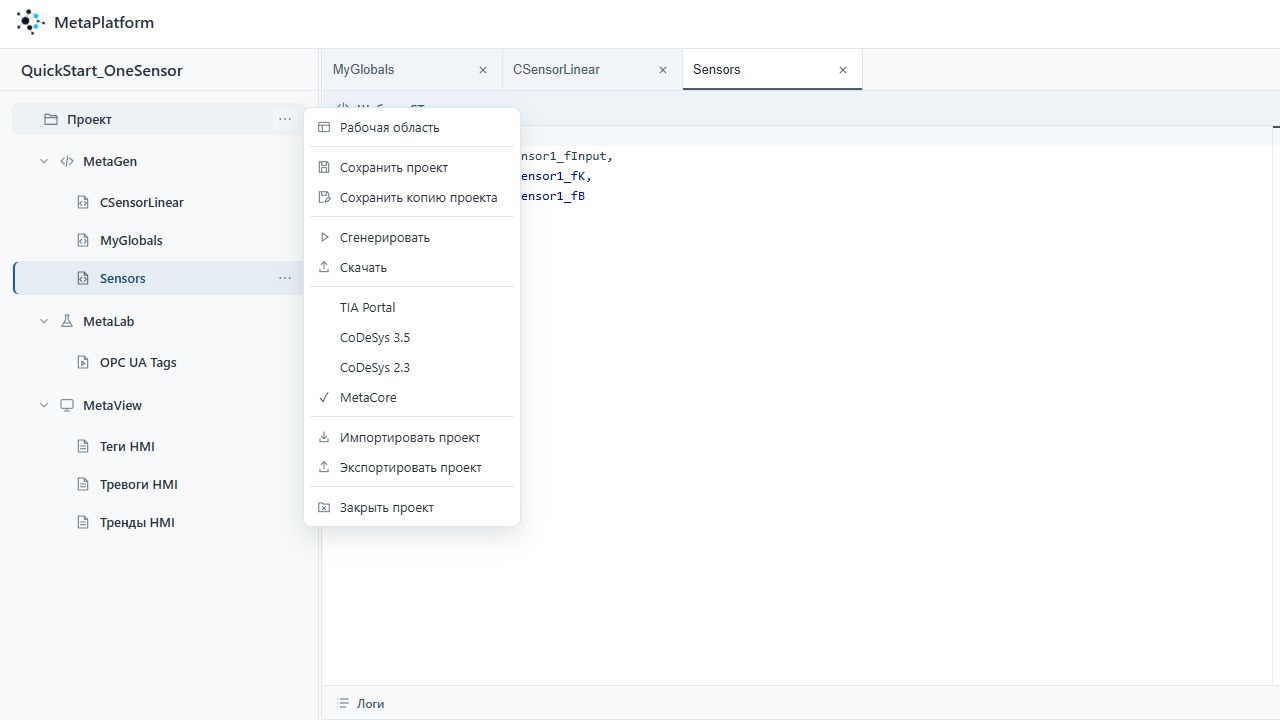The image size is (1280, 720).
Task: Click the OPC UA Tags file icon
Action: (84, 362)
